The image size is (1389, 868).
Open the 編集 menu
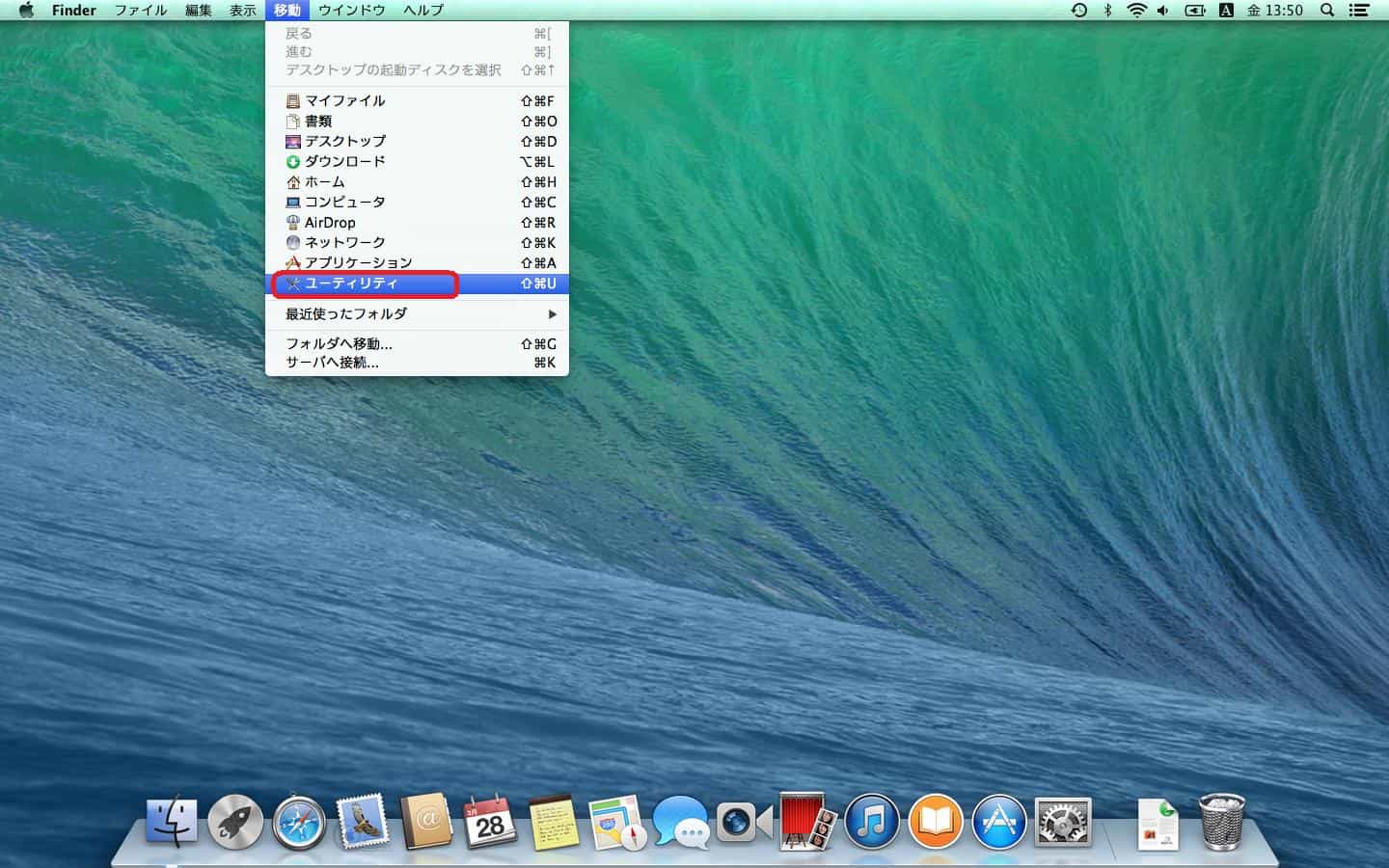pos(199,11)
